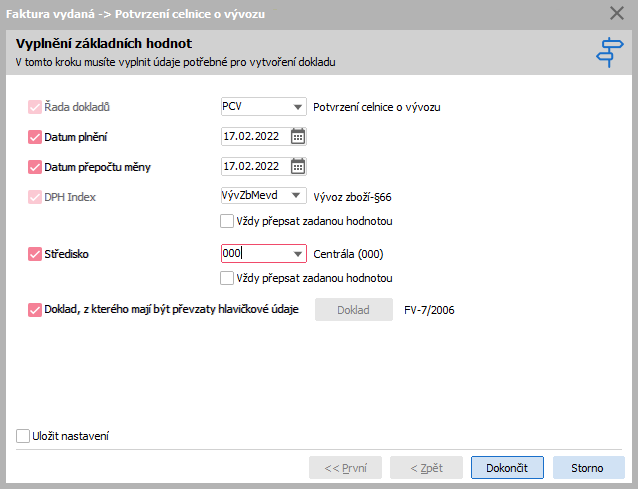The width and height of the screenshot is (638, 489).
Task: Expand the DPH Index dropdown
Action: click(298, 196)
